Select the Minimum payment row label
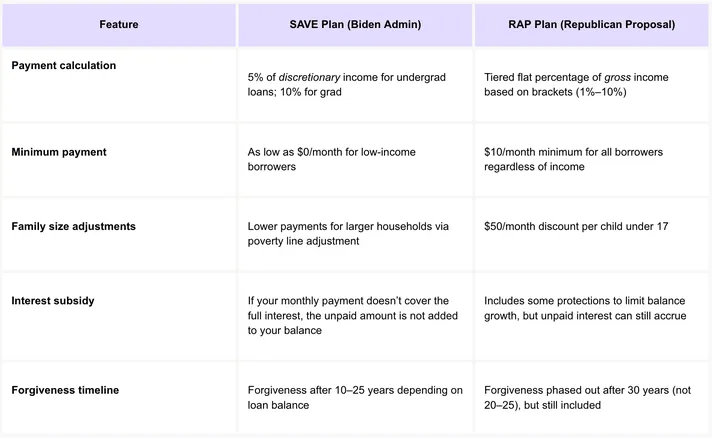Viewport: 712px width, 438px height. 59,152
